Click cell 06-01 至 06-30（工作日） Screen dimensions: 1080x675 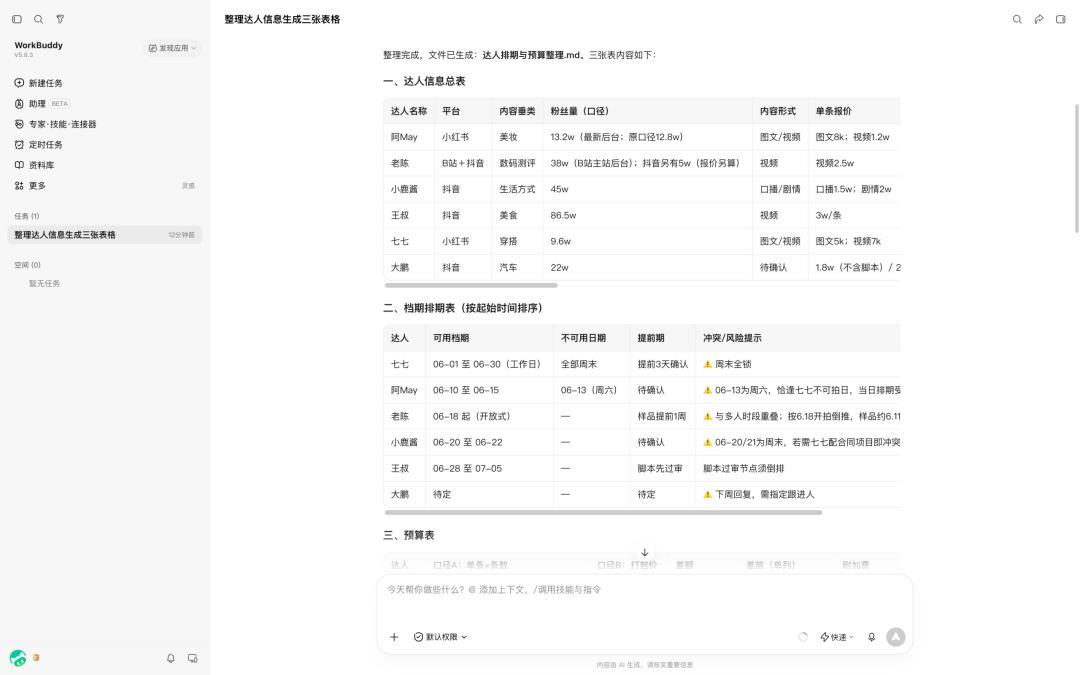point(489,364)
